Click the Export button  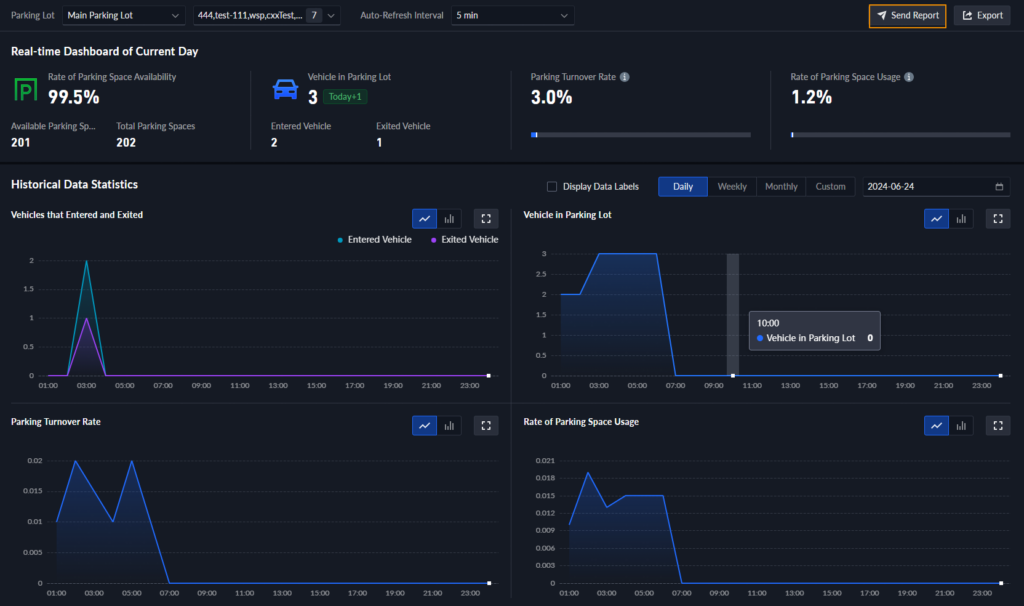(x=982, y=16)
